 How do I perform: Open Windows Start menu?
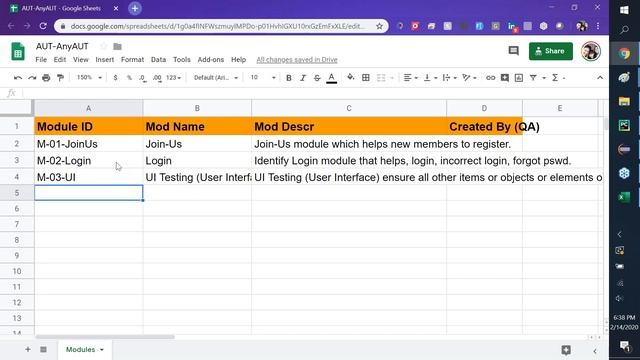pos(624,10)
